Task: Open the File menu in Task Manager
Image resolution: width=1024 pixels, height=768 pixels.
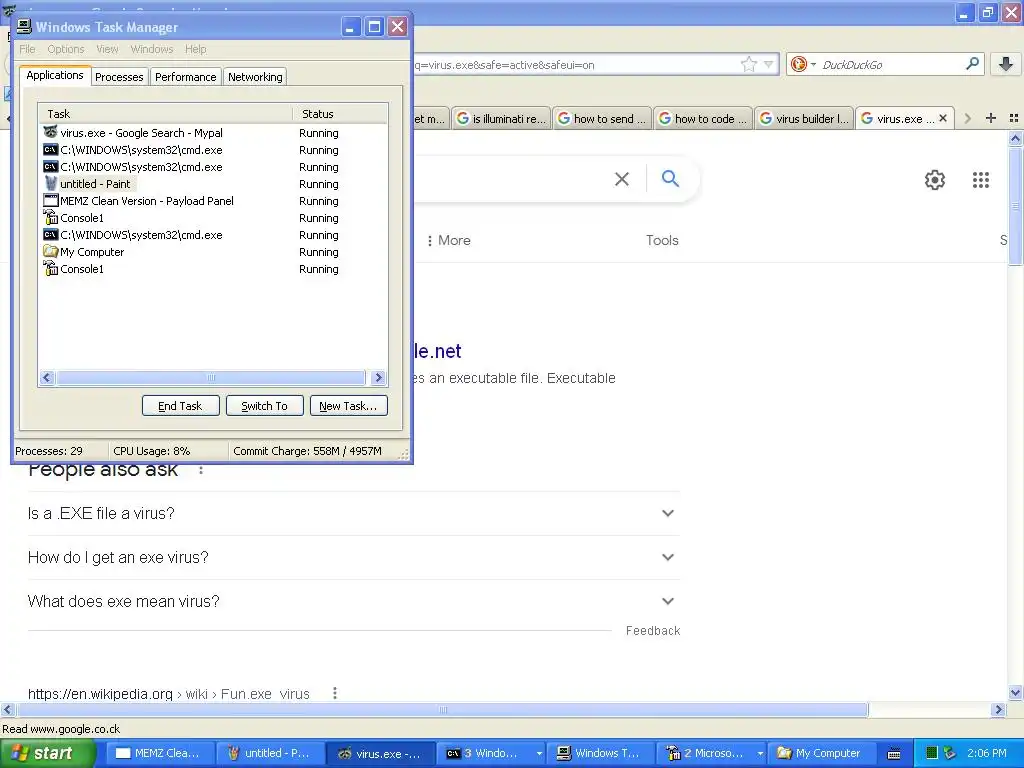Action: (x=27, y=49)
